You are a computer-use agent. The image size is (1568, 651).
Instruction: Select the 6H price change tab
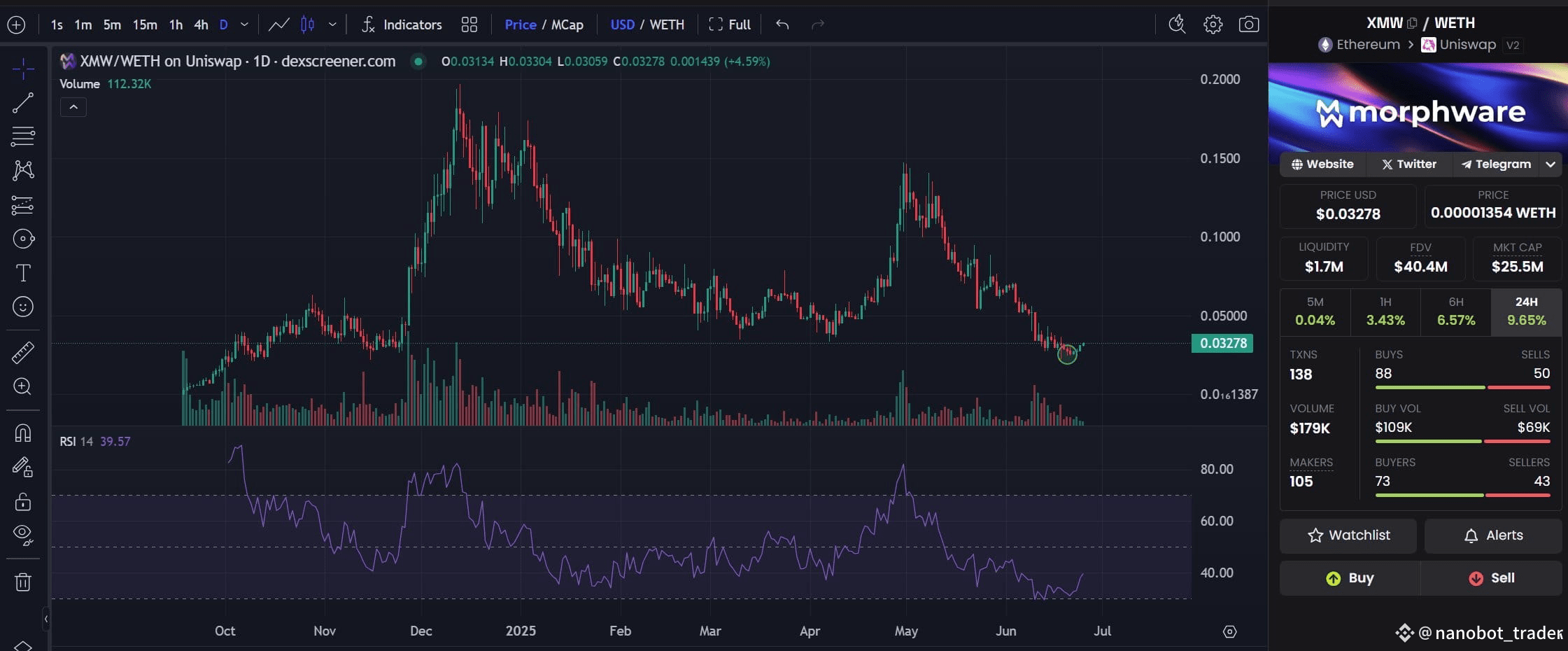(1456, 311)
